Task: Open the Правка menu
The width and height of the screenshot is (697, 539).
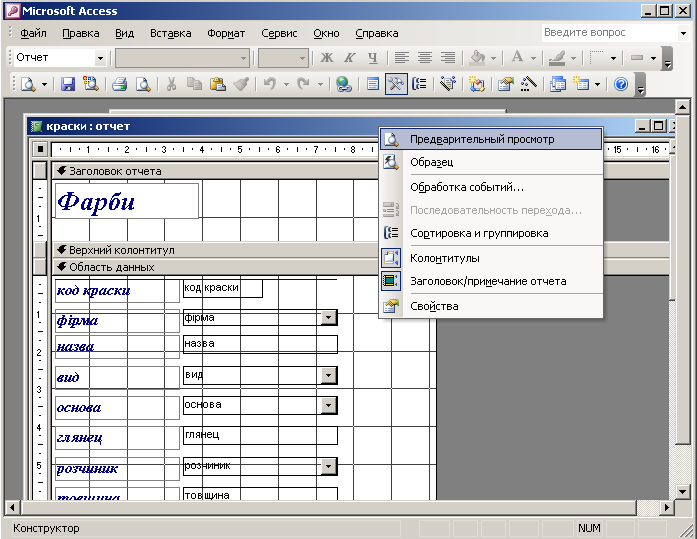Action: pyautogui.click(x=81, y=33)
